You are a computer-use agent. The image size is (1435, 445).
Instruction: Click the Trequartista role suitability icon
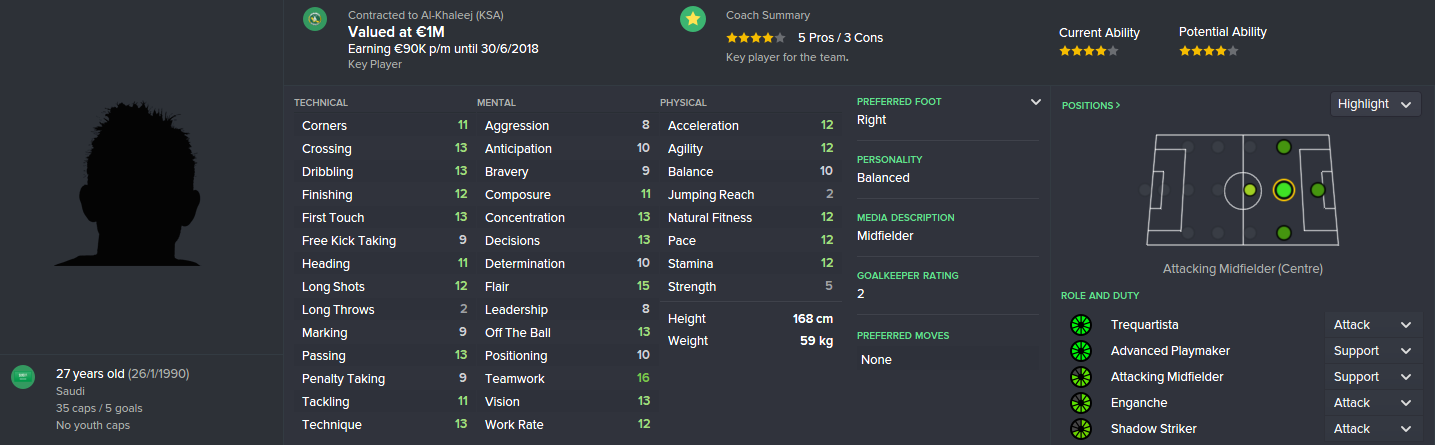[1080, 325]
